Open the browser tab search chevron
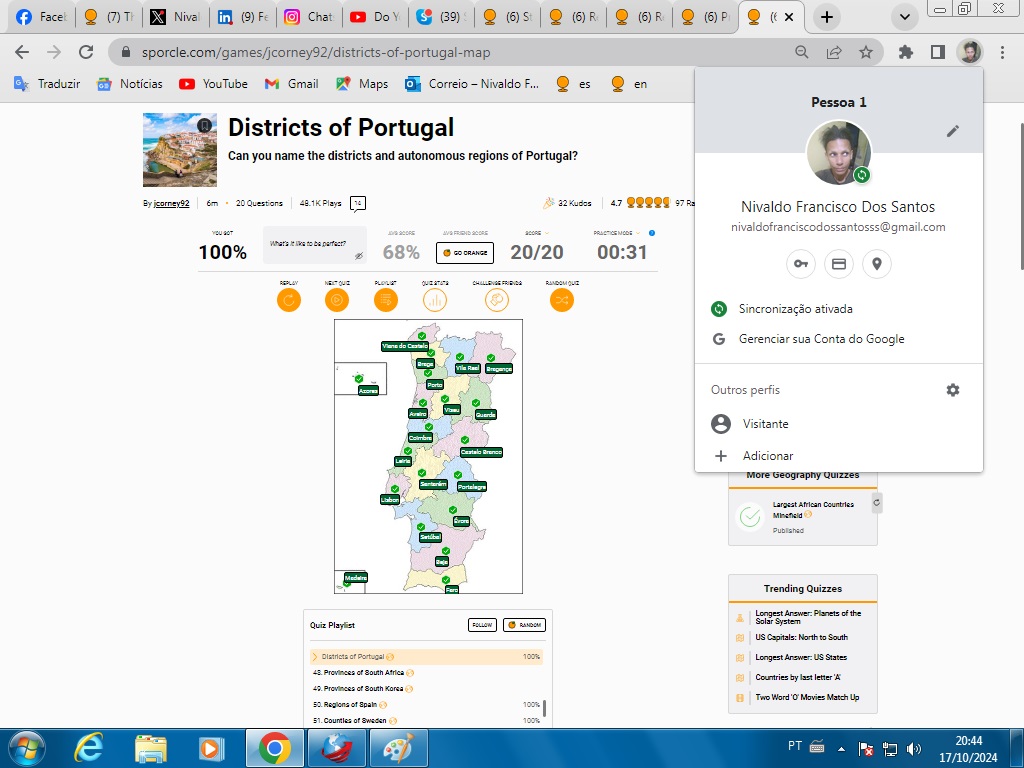 click(x=903, y=18)
